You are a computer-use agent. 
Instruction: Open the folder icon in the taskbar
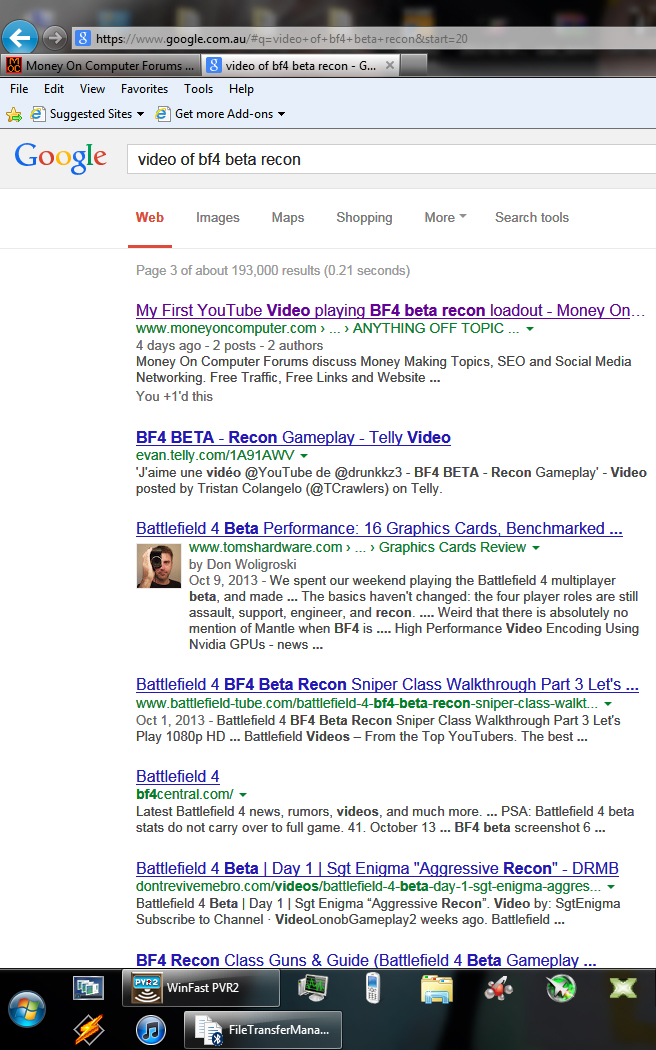click(436, 988)
